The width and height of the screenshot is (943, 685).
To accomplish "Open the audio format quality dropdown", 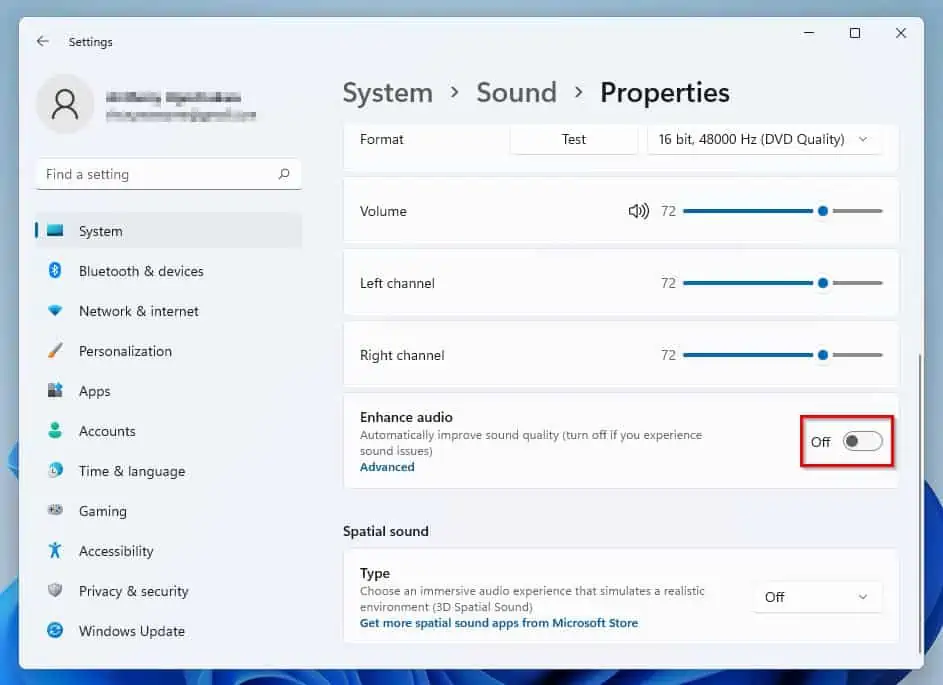I will [x=764, y=140].
